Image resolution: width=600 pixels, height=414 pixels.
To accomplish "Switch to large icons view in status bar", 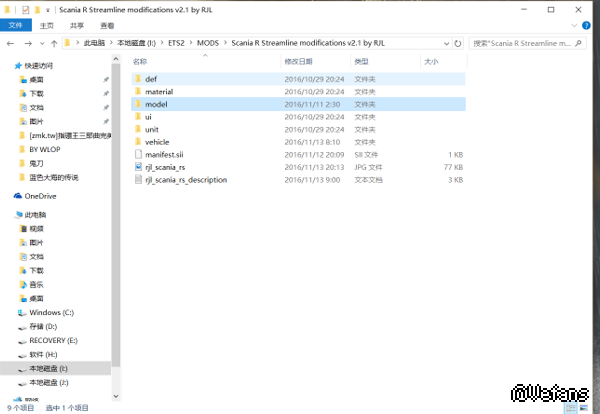I will (584, 408).
